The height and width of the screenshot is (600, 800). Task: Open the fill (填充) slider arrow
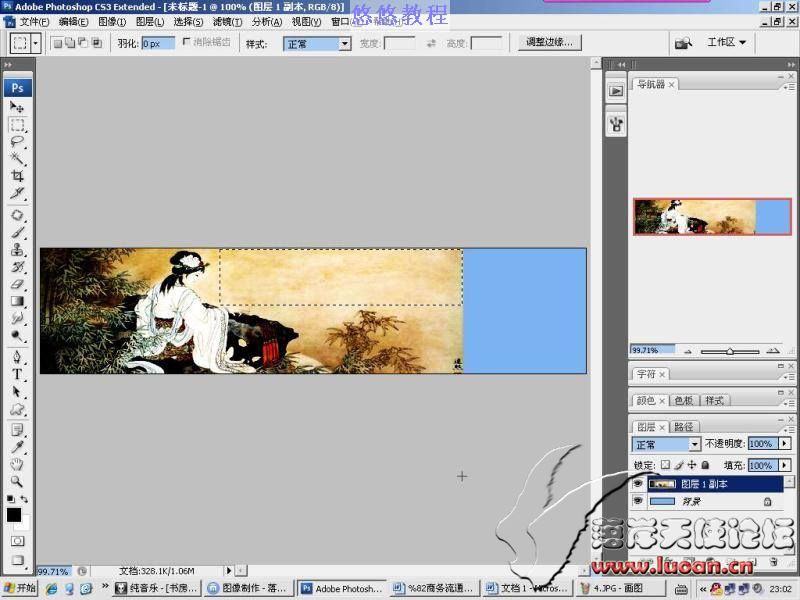pos(785,465)
